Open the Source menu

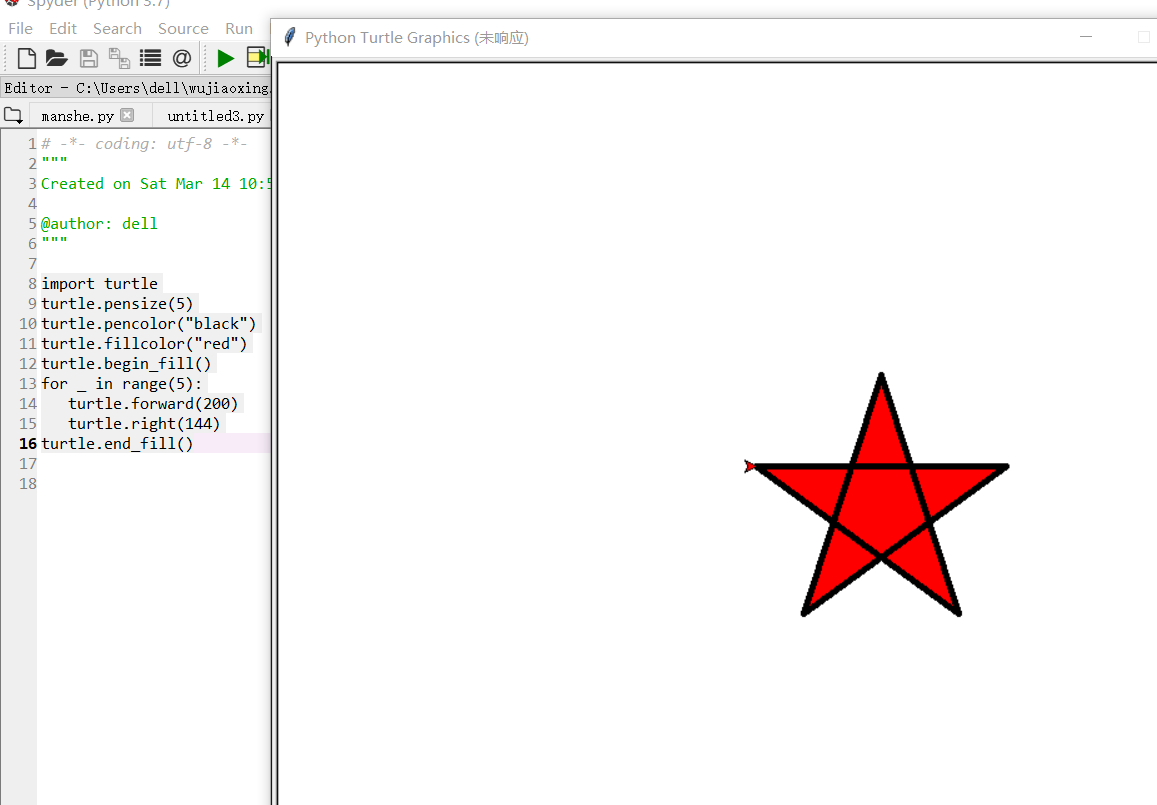click(183, 28)
